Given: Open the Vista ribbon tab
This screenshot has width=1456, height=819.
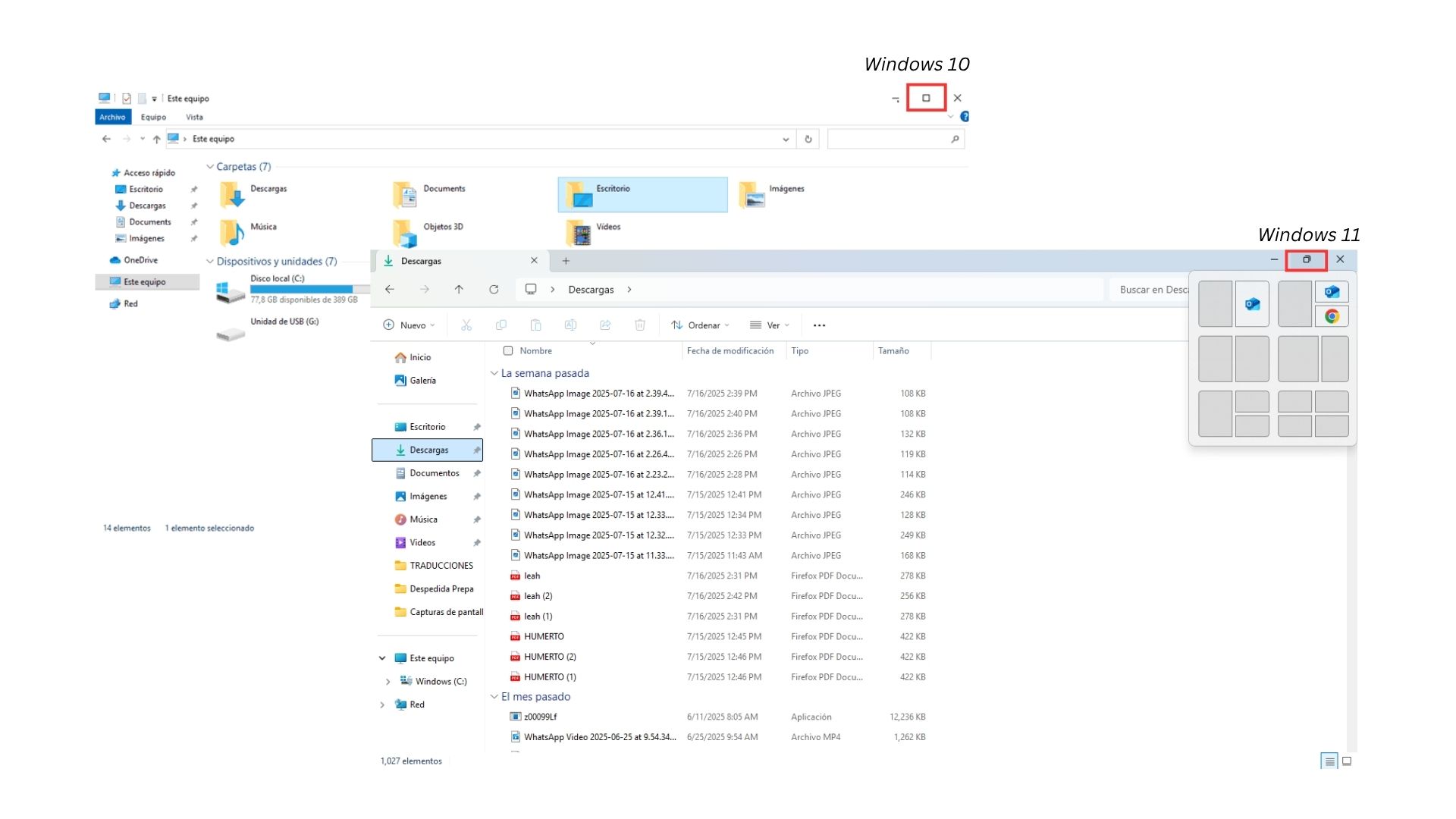Looking at the screenshot, I should click(194, 118).
